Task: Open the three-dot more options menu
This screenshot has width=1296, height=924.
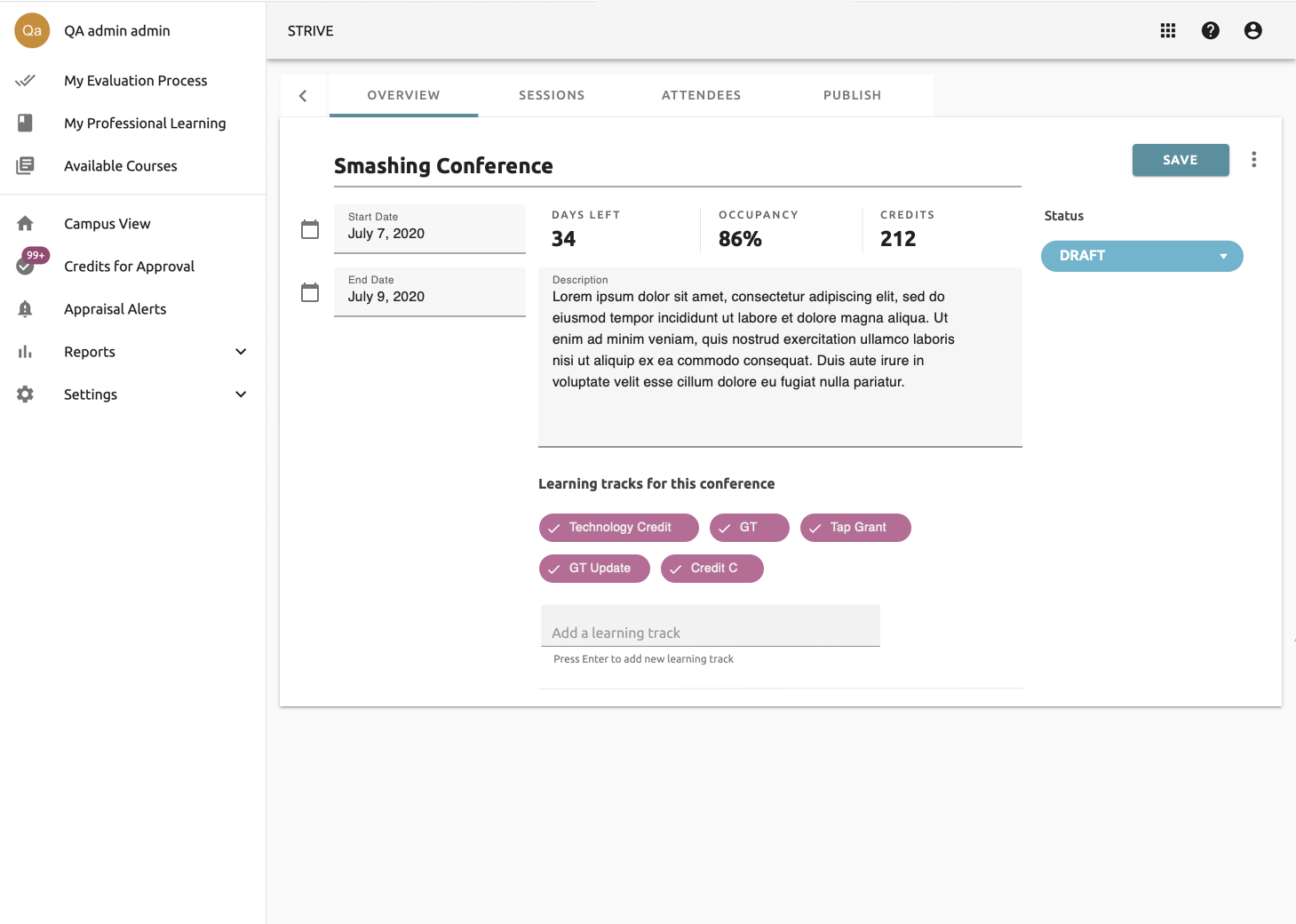Action: 1253,160
